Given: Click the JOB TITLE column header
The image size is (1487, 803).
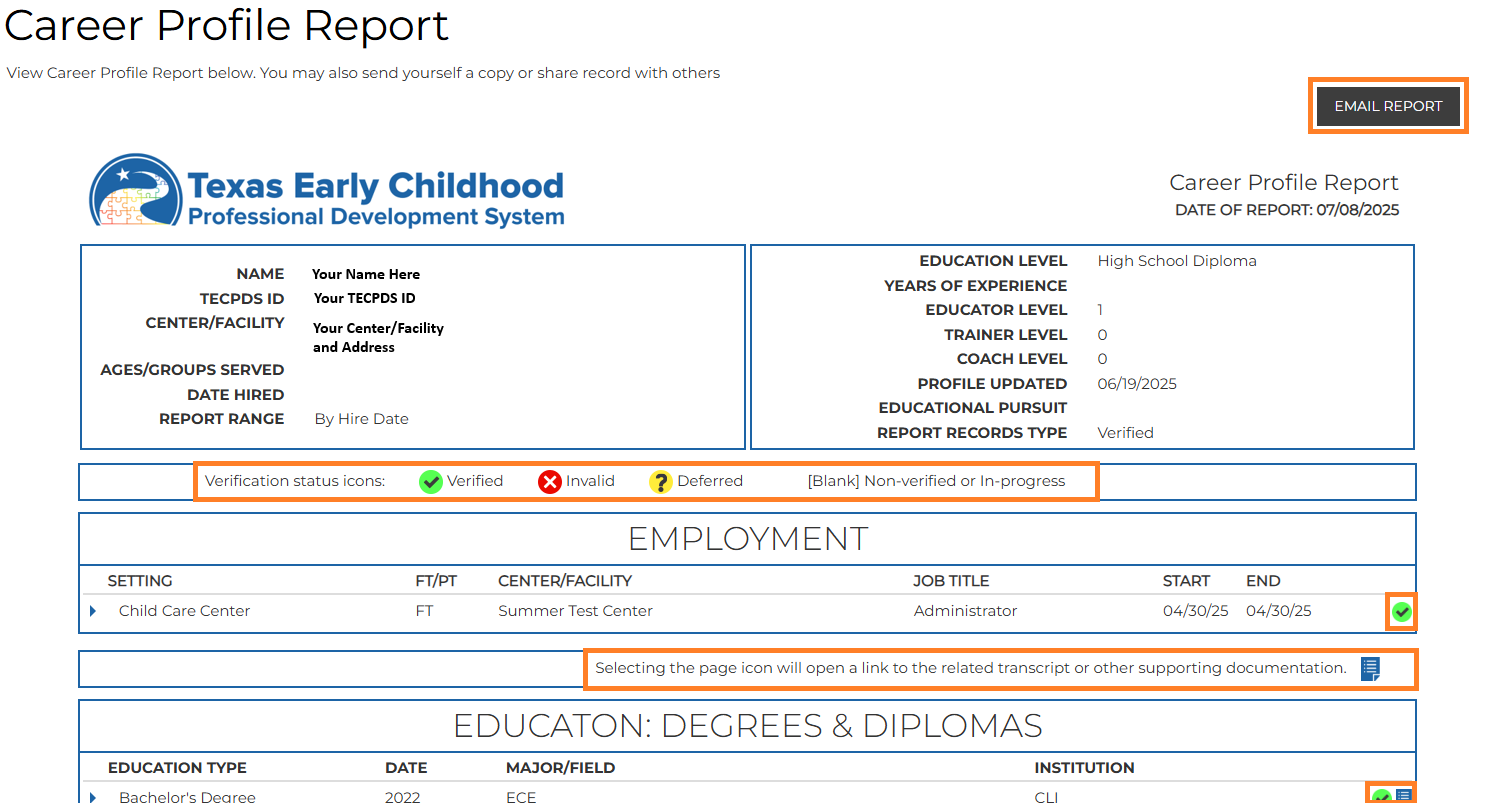Looking at the screenshot, I should pos(951,581).
